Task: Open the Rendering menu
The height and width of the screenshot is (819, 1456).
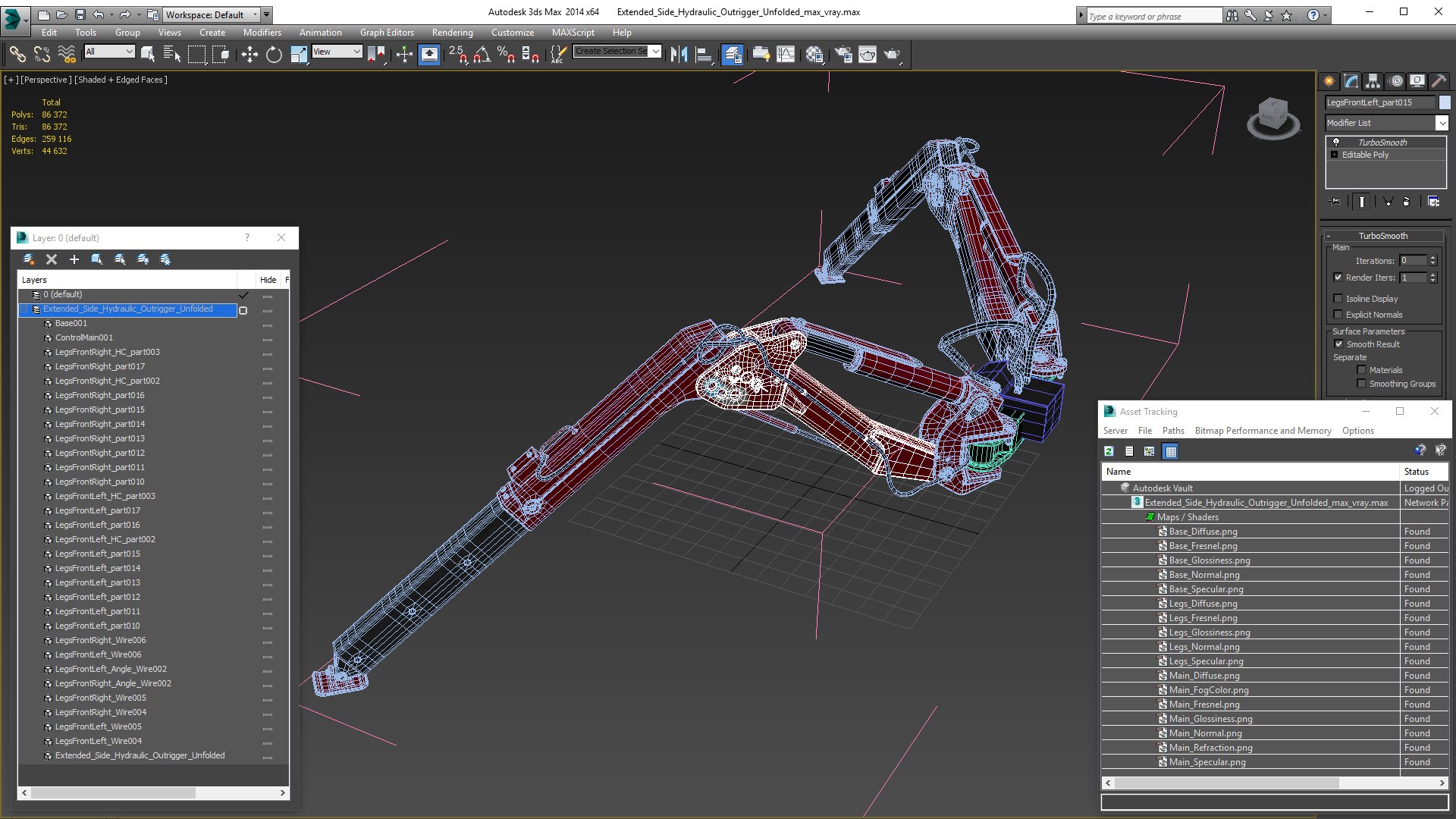Action: 452,33
